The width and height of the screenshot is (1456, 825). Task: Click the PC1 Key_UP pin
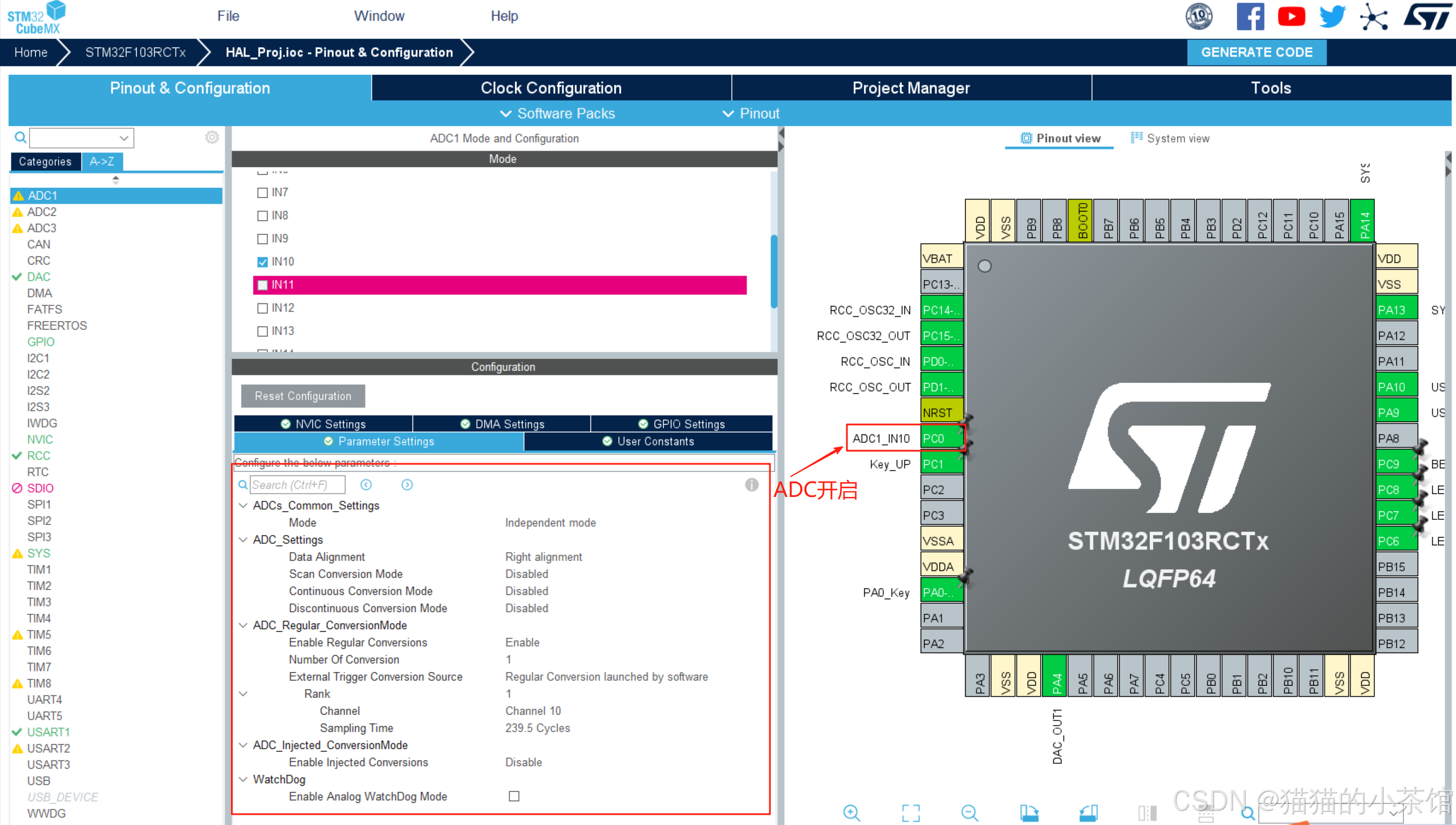[x=942, y=464]
